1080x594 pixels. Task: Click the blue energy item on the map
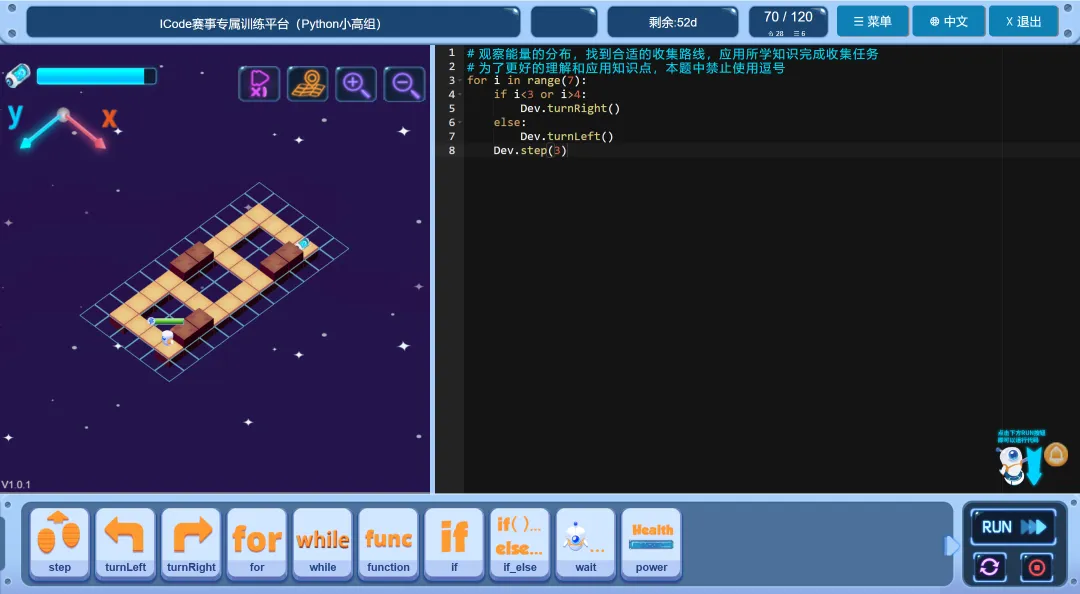[x=303, y=244]
